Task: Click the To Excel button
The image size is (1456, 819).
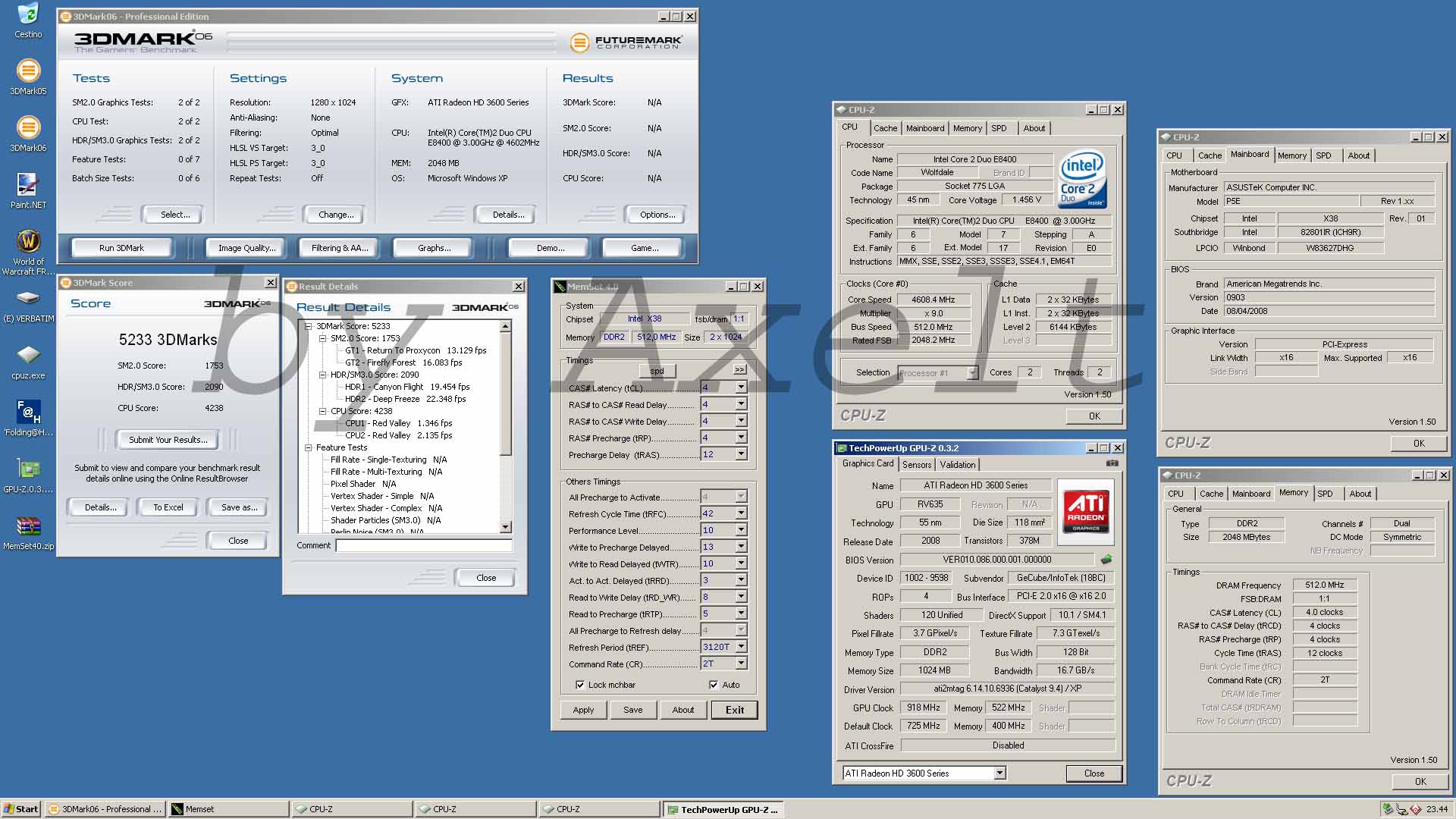Action: click(x=168, y=507)
